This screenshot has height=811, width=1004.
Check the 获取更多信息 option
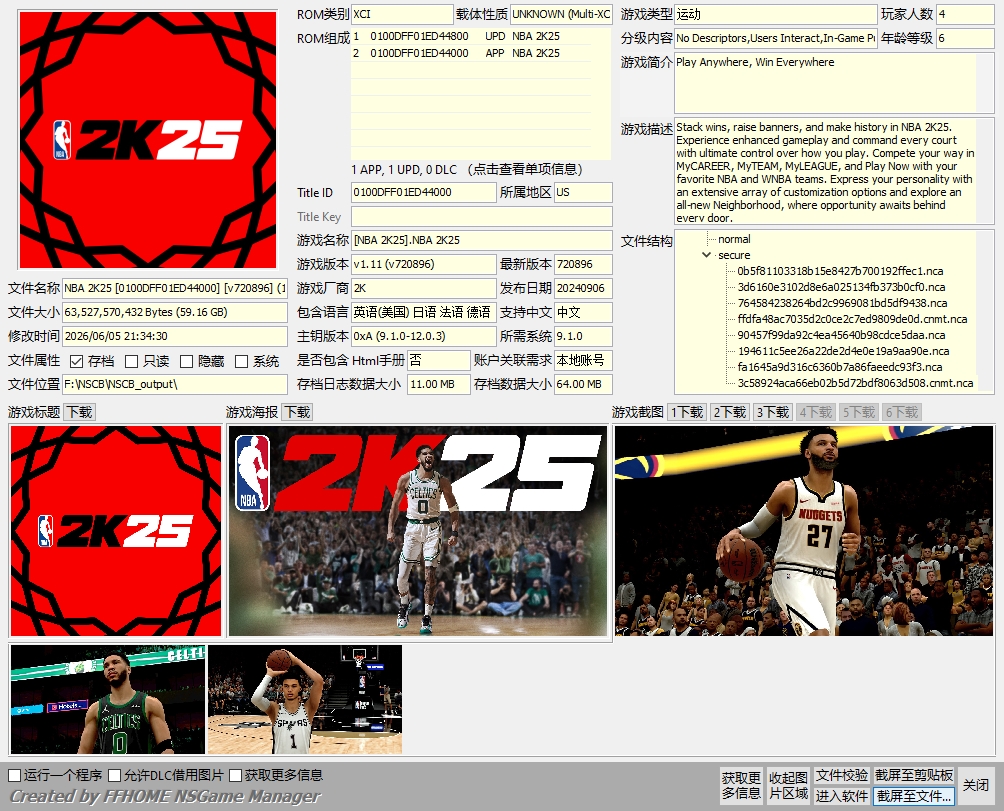(235, 775)
